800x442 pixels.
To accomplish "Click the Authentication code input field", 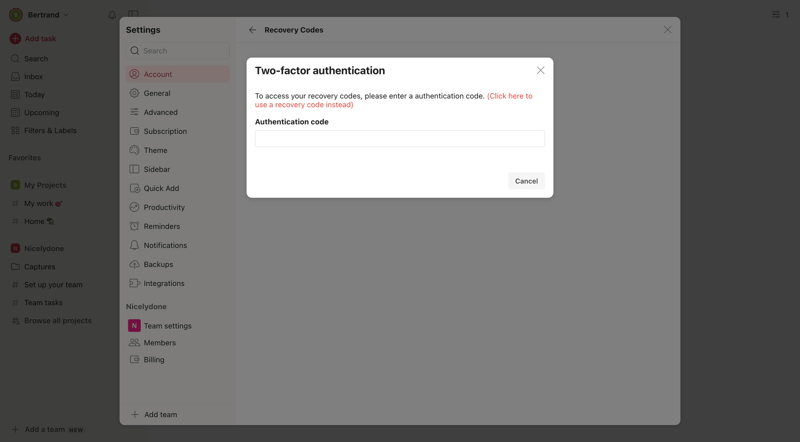I will pyautogui.click(x=399, y=138).
